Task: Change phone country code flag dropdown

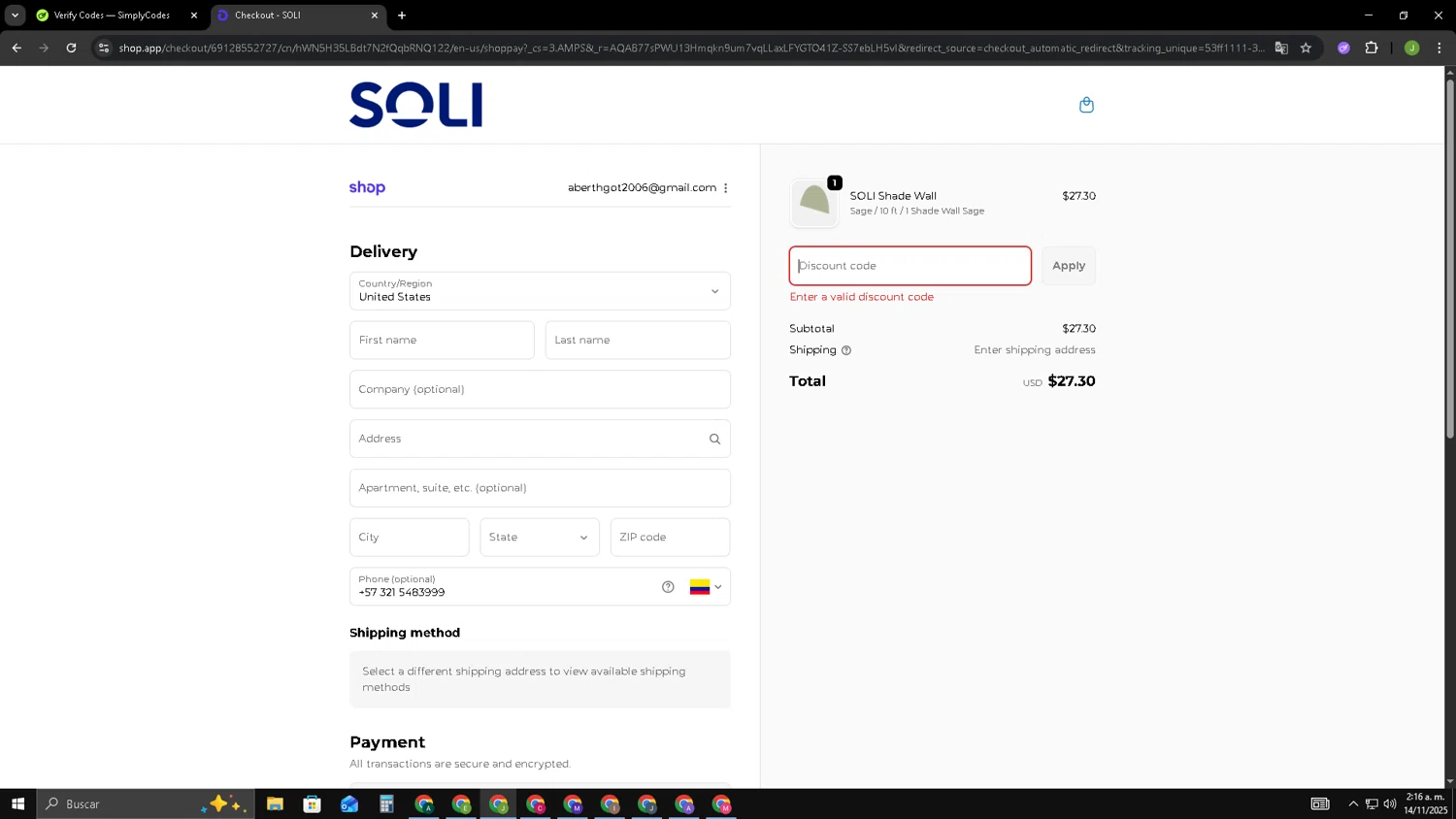Action: click(x=706, y=587)
